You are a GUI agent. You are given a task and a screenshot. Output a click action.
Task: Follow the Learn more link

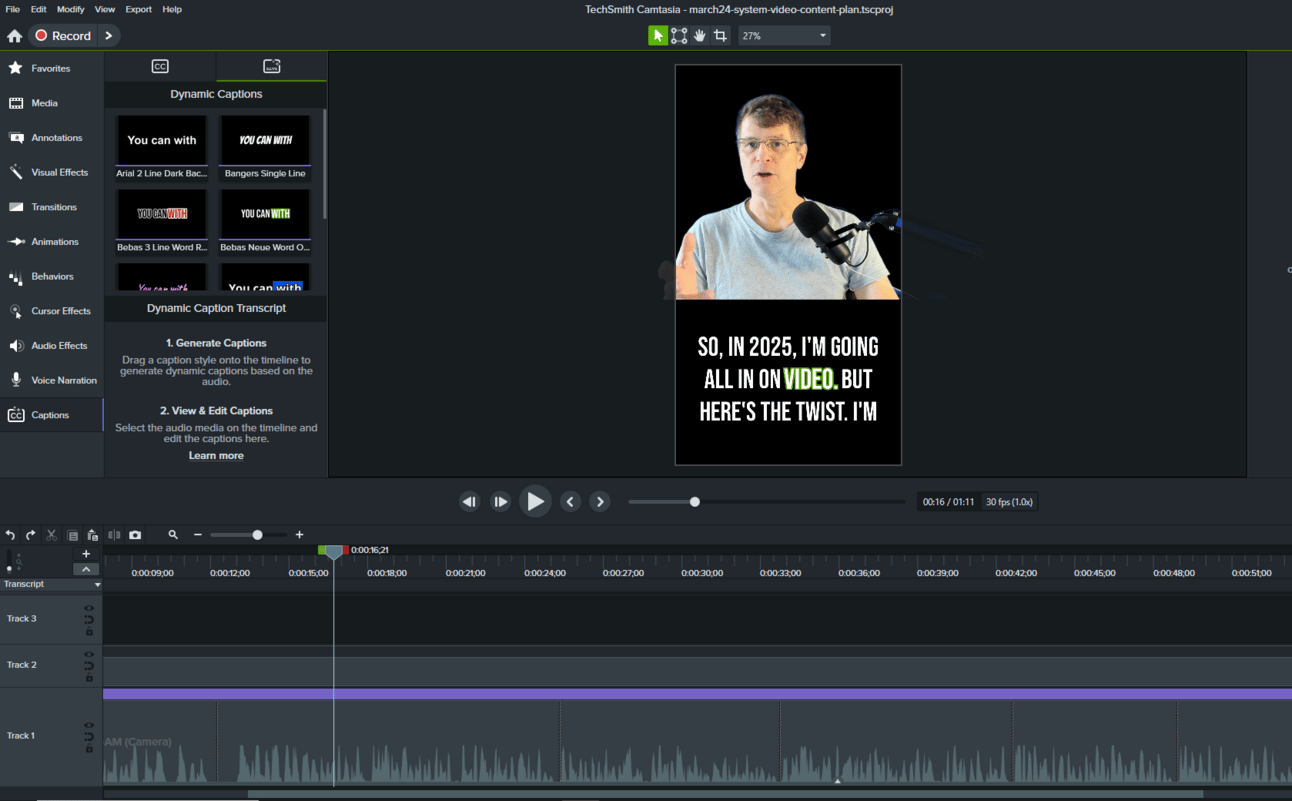(216, 456)
